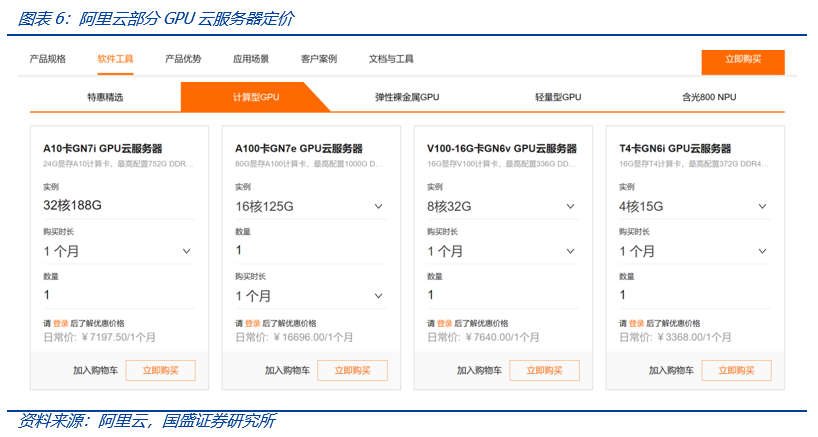Image resolution: width=818 pixels, height=437 pixels.
Task: Click A10卡GN7i GPU云服务器 title
Action: [x=103, y=149]
